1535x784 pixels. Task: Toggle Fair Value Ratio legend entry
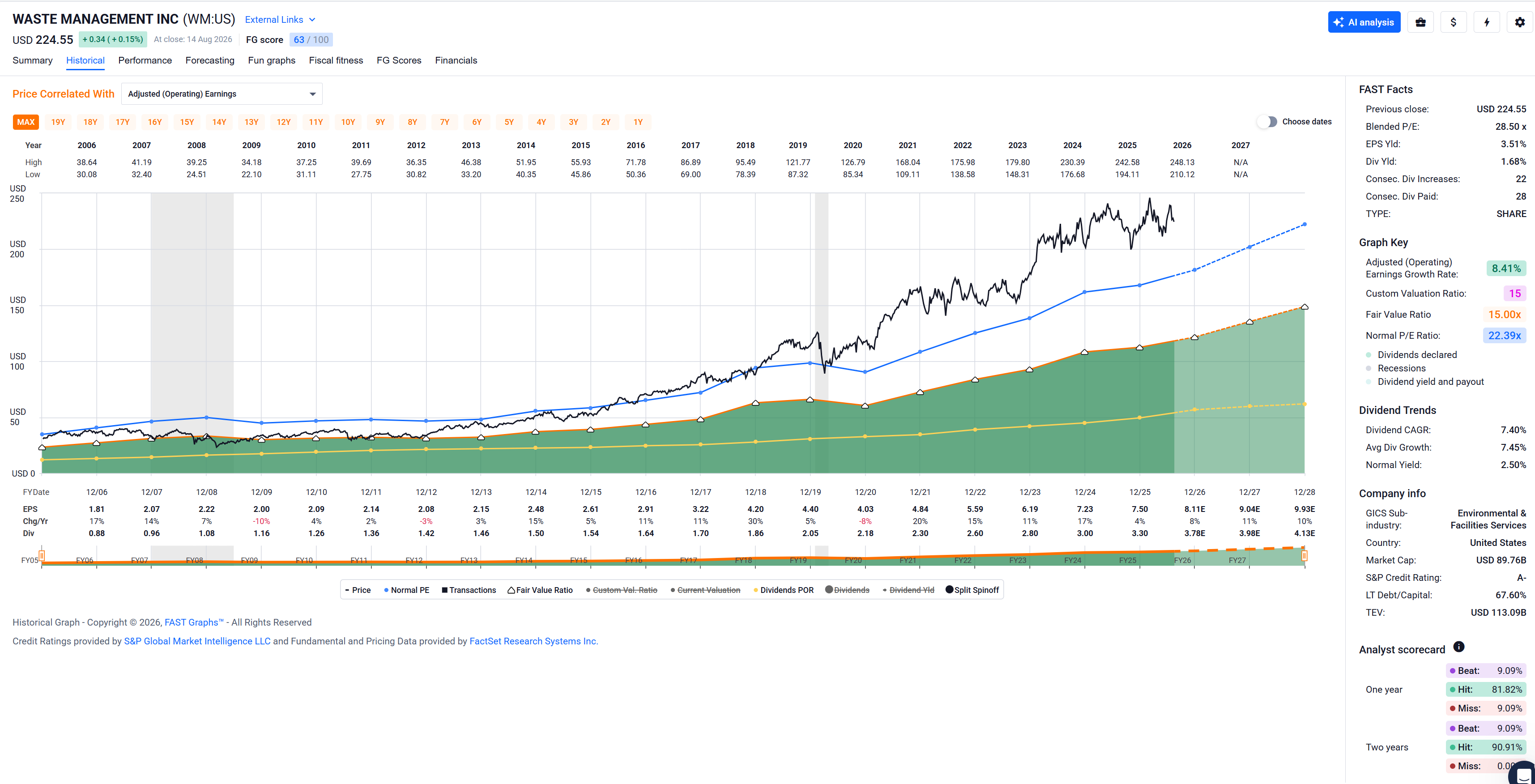pos(540,590)
